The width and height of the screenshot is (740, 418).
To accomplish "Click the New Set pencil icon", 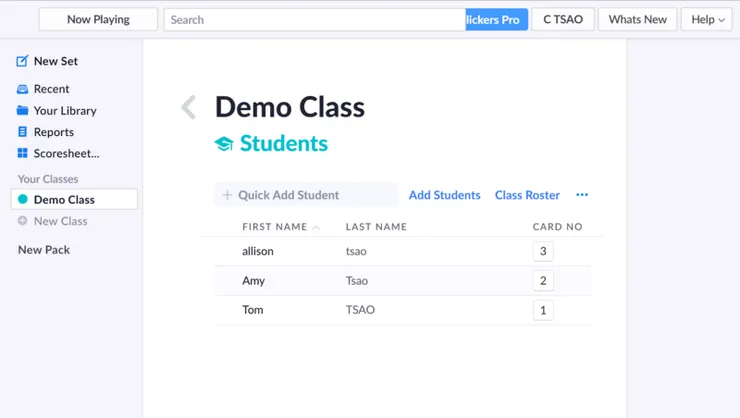I will tap(22, 61).
